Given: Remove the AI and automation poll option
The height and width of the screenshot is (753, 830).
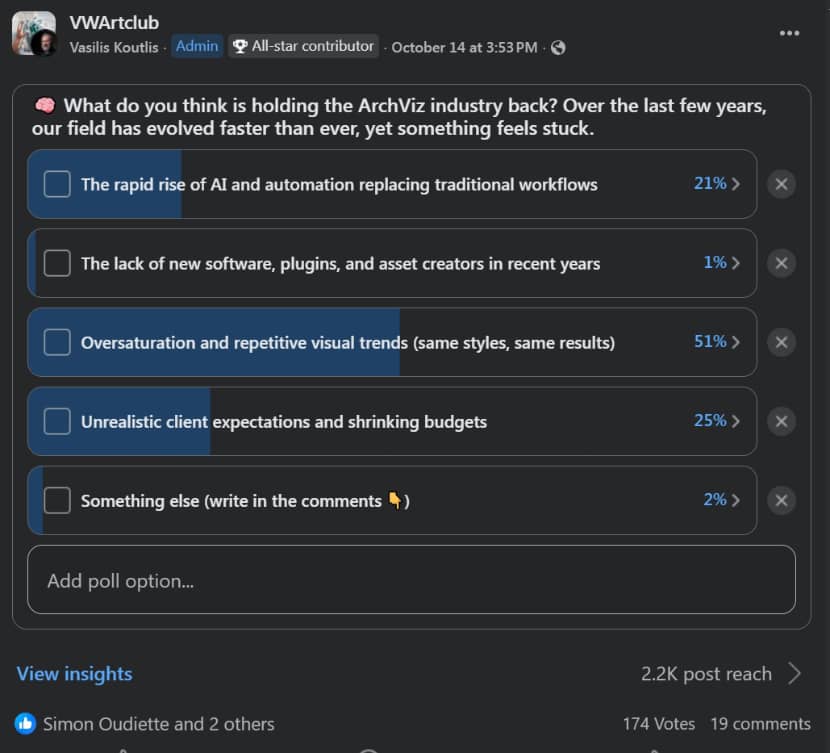Looking at the screenshot, I should click(781, 184).
